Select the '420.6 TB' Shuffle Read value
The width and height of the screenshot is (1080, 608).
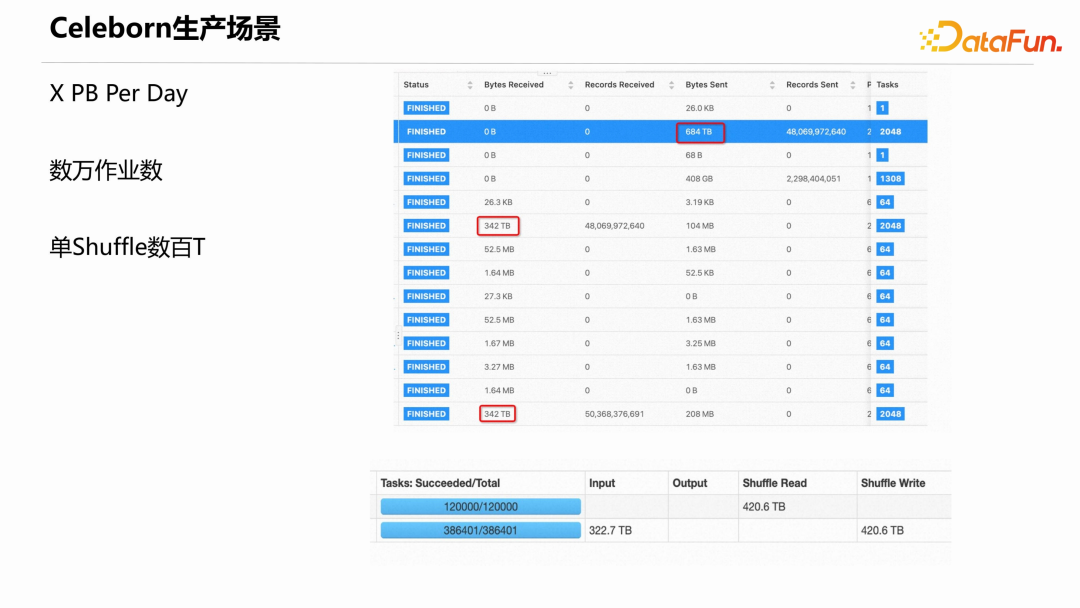click(764, 507)
